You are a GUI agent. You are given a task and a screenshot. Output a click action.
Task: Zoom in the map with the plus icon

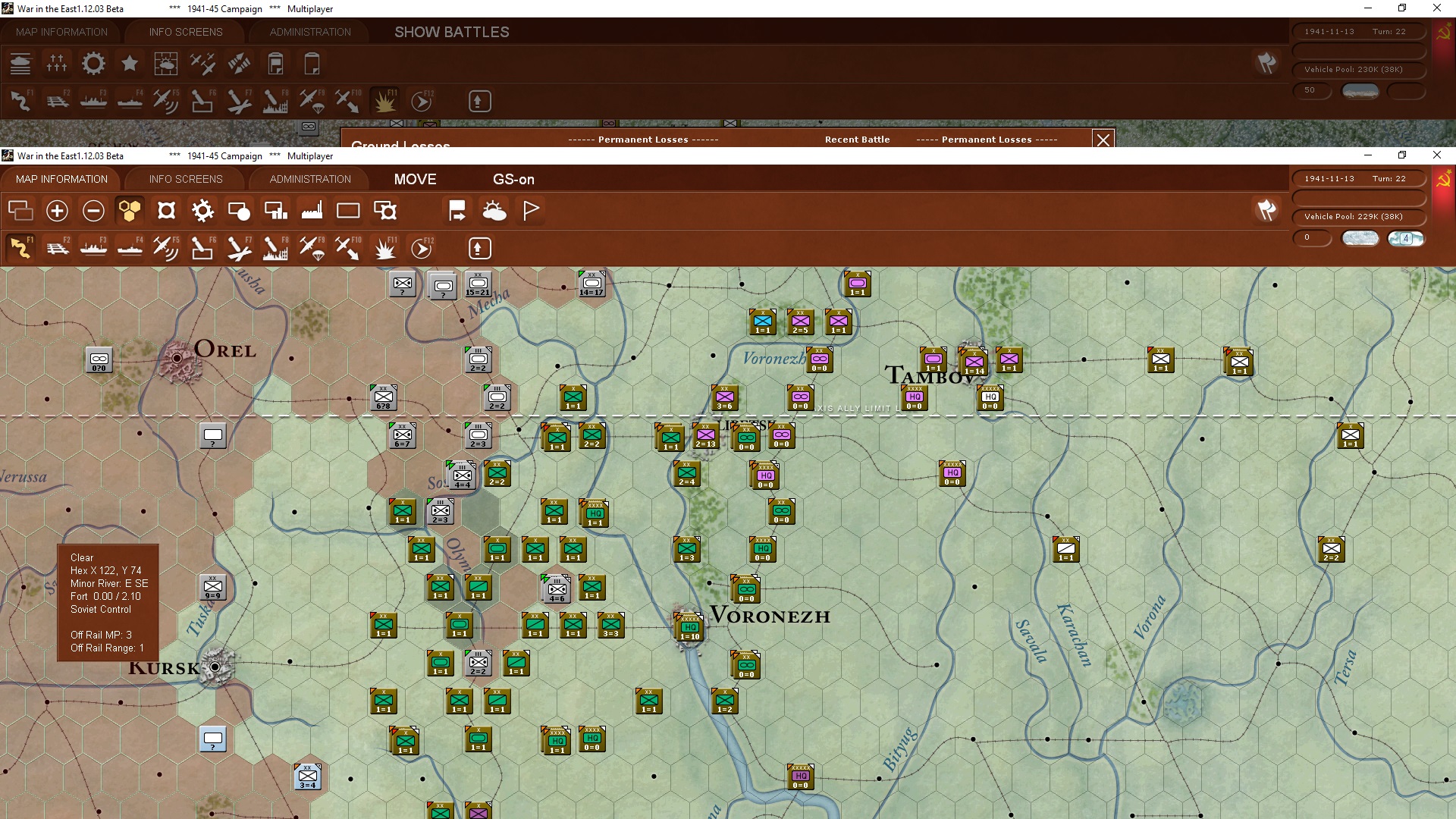pyautogui.click(x=57, y=211)
